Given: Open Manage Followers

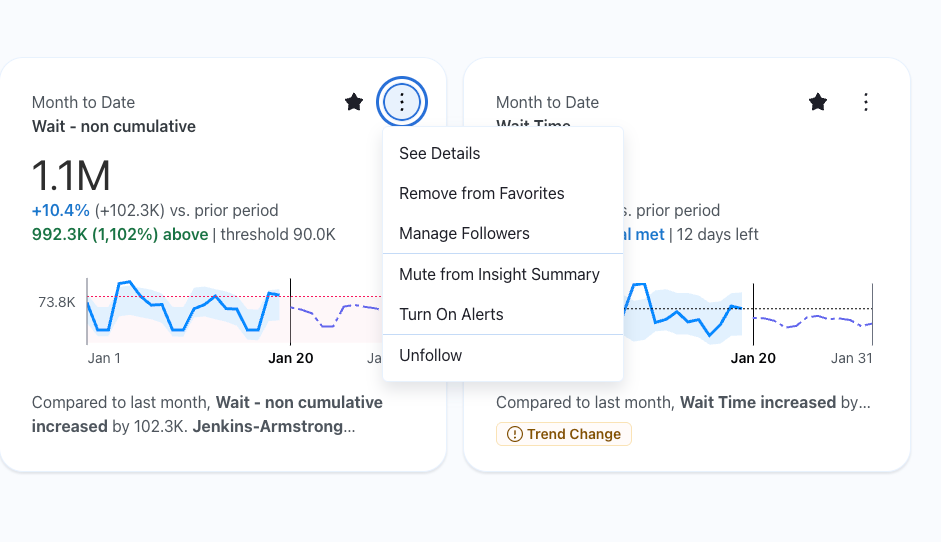Looking at the screenshot, I should [x=464, y=233].
